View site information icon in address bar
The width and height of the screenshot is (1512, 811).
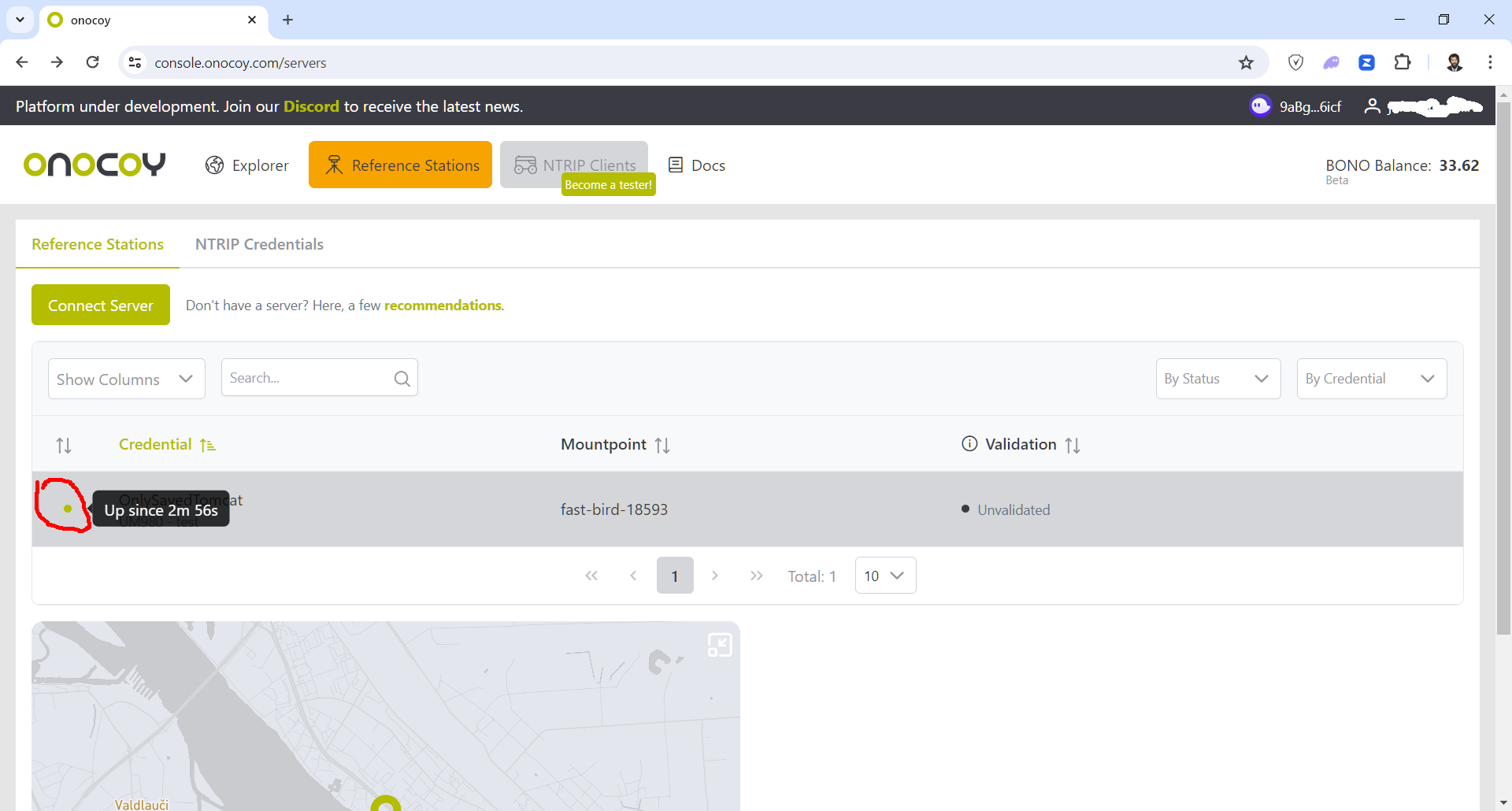[x=135, y=62]
